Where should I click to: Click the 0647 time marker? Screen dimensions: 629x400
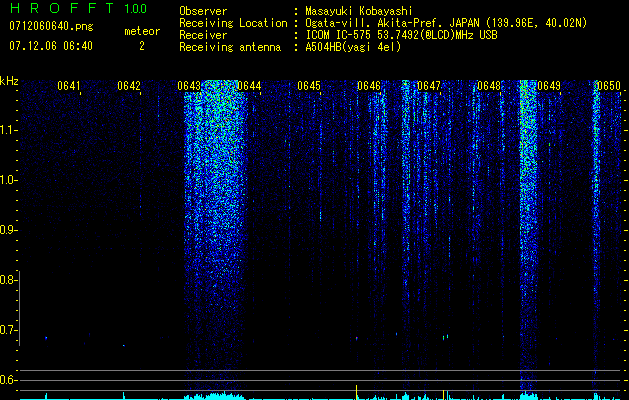tap(429, 86)
